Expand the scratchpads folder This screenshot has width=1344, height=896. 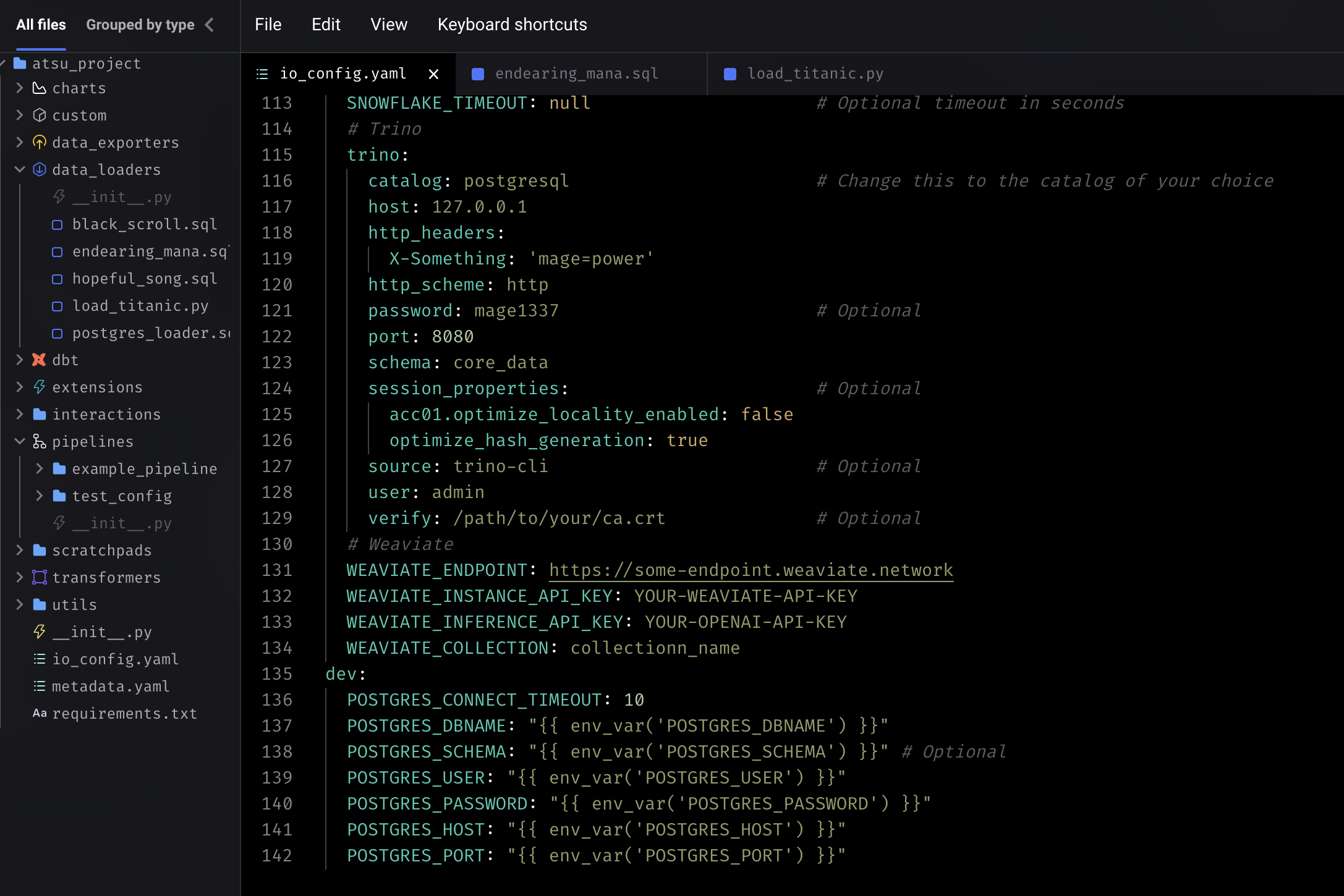[20, 551]
